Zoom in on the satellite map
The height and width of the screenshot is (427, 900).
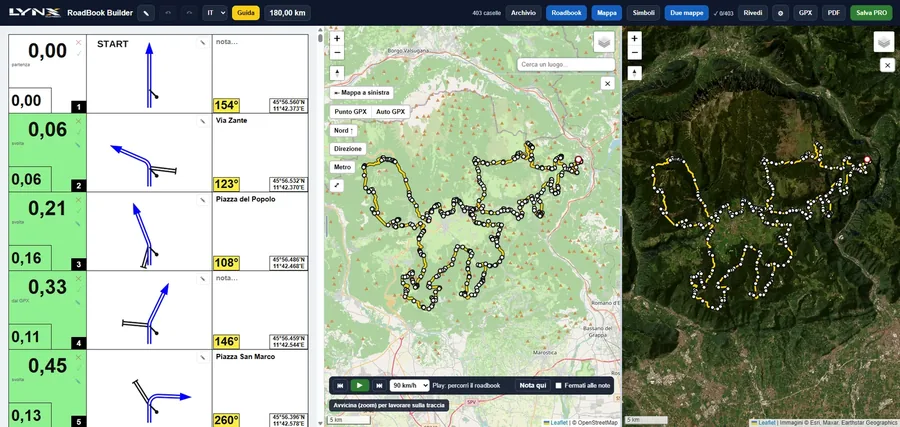[634, 38]
